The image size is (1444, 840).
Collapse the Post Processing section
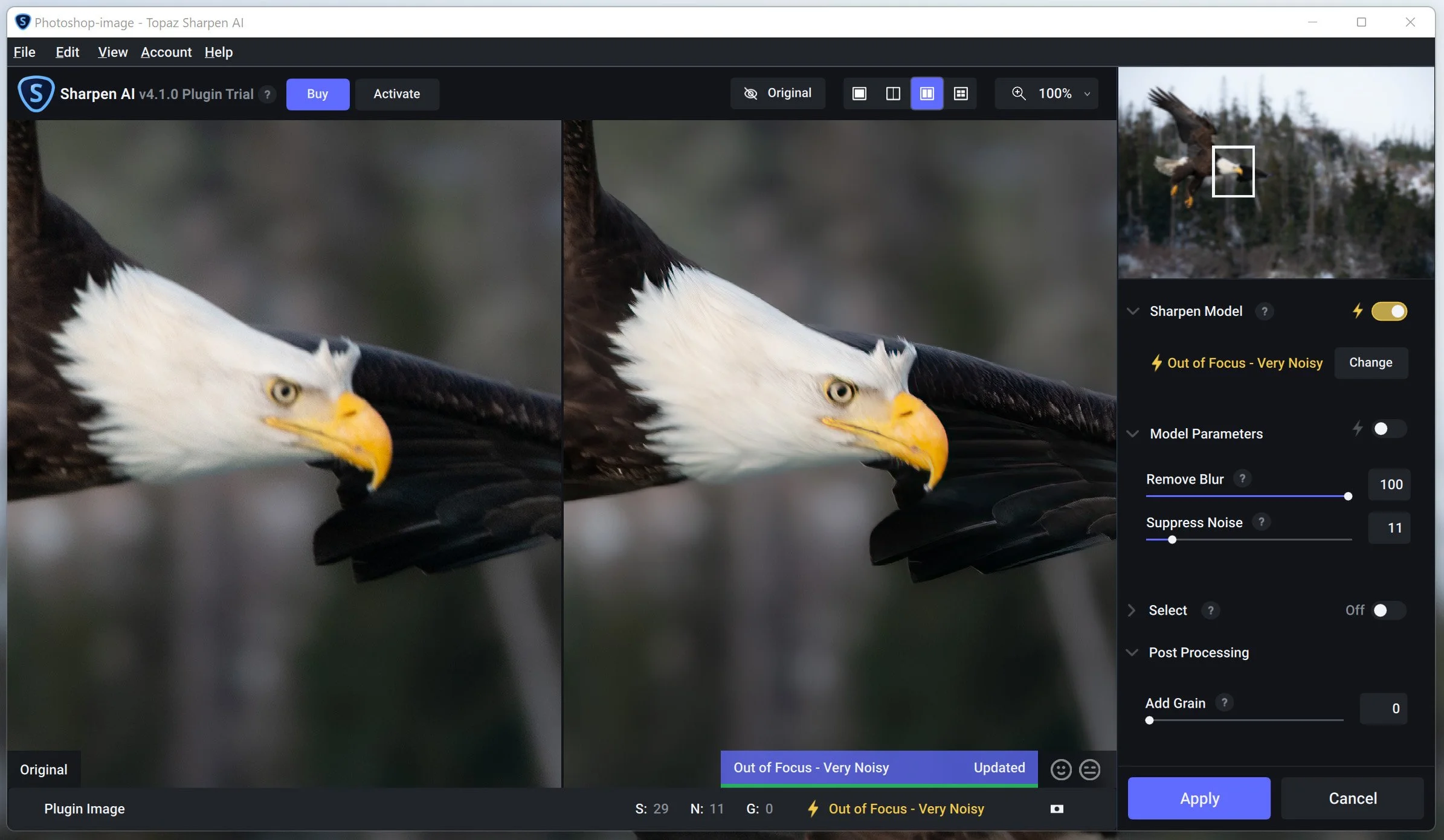click(1132, 652)
